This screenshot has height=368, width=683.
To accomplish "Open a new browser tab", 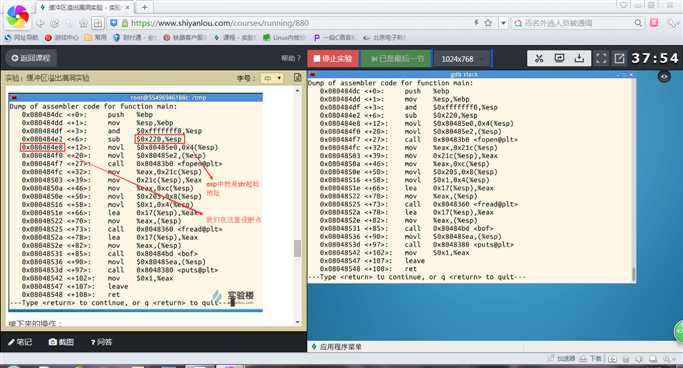I will pyautogui.click(x=145, y=7).
